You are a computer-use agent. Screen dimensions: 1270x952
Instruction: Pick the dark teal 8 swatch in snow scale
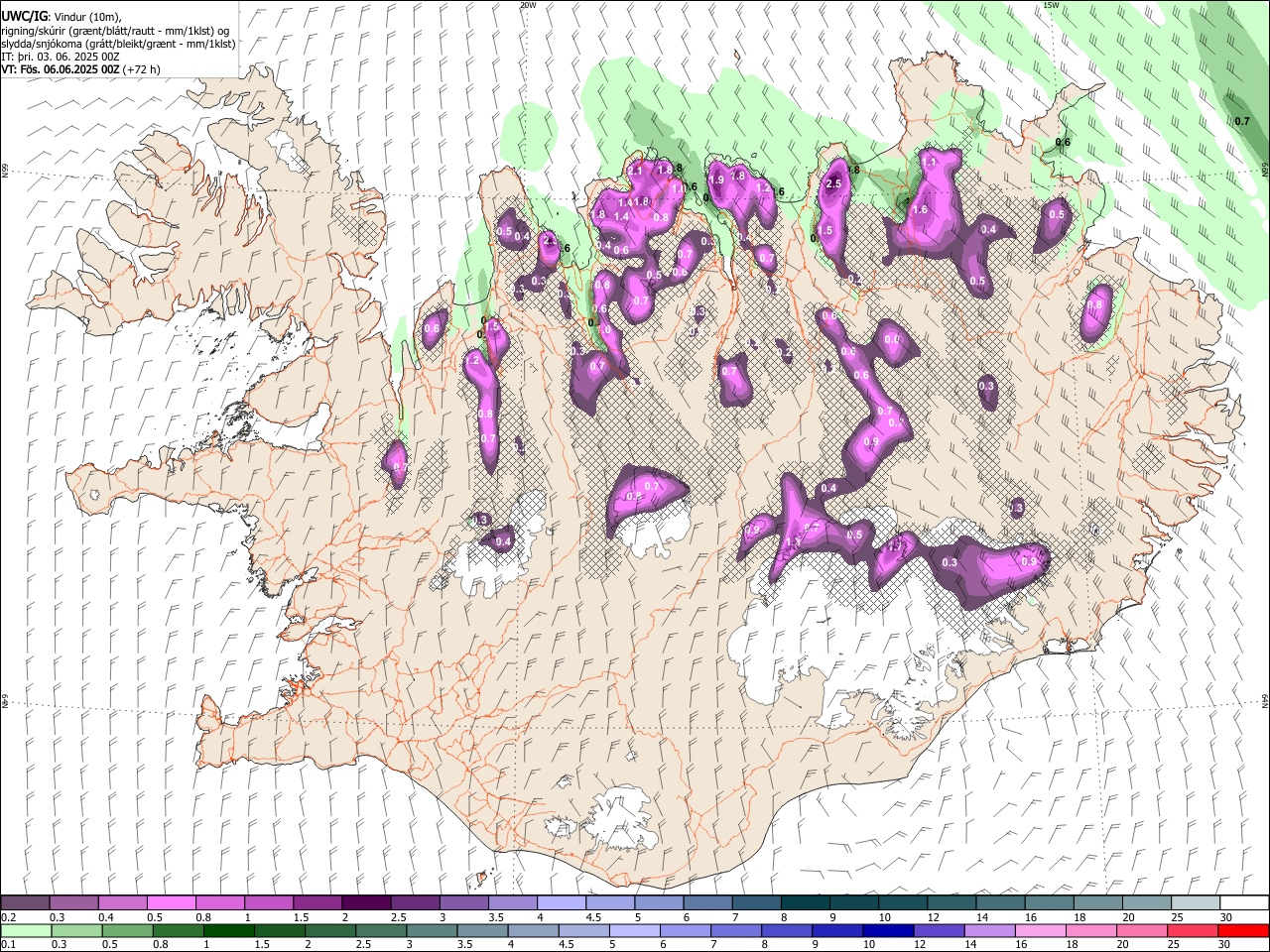[x=805, y=902]
